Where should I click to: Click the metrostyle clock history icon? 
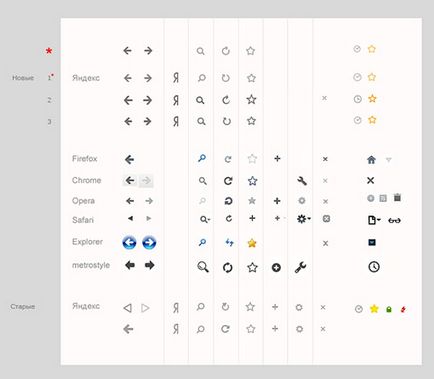point(374,267)
